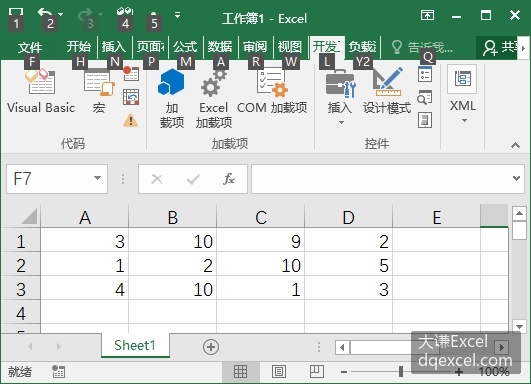Open Excel 加载项 gear icon
This screenshot has width=531, height=384.
pyautogui.click(x=214, y=98)
